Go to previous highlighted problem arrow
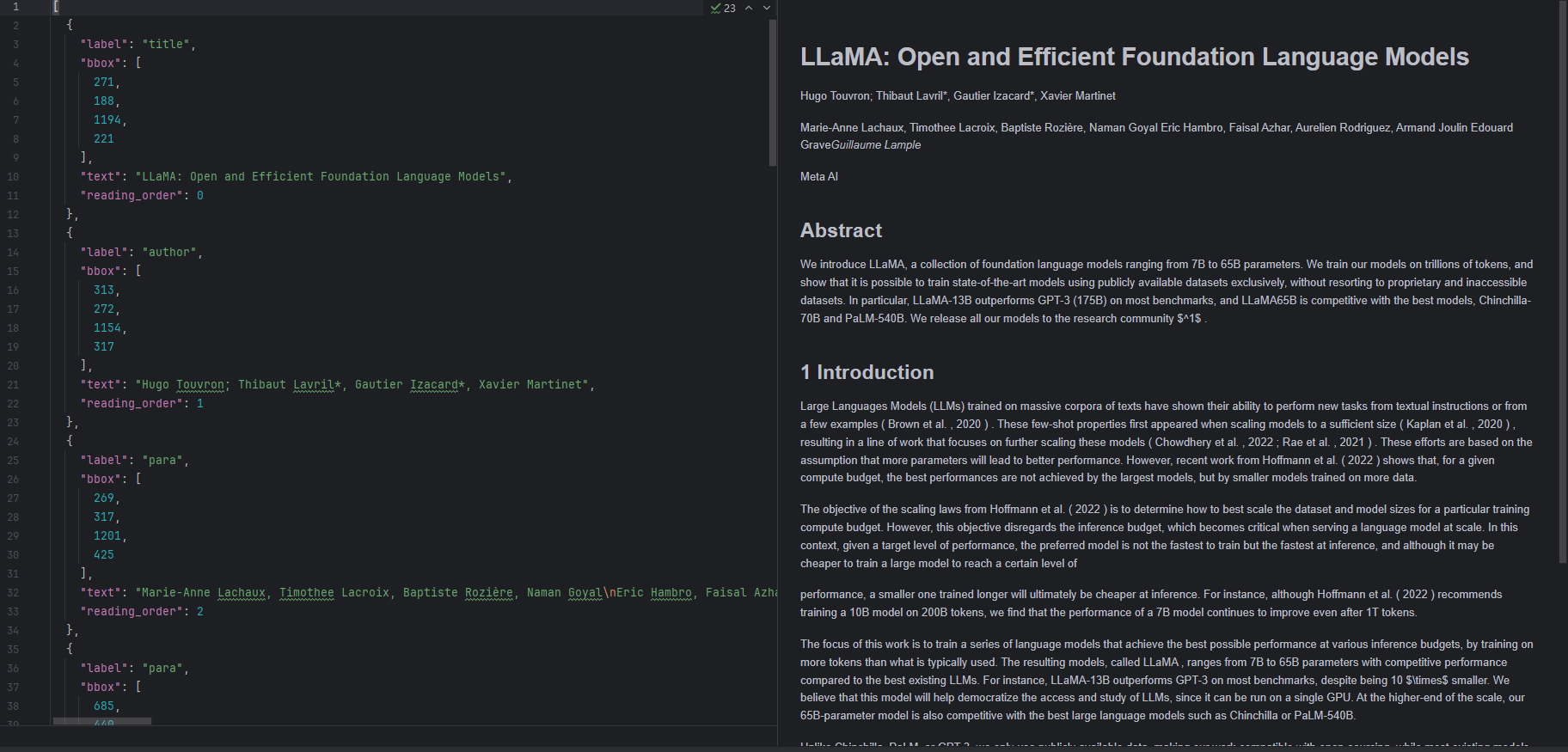 pos(749,8)
